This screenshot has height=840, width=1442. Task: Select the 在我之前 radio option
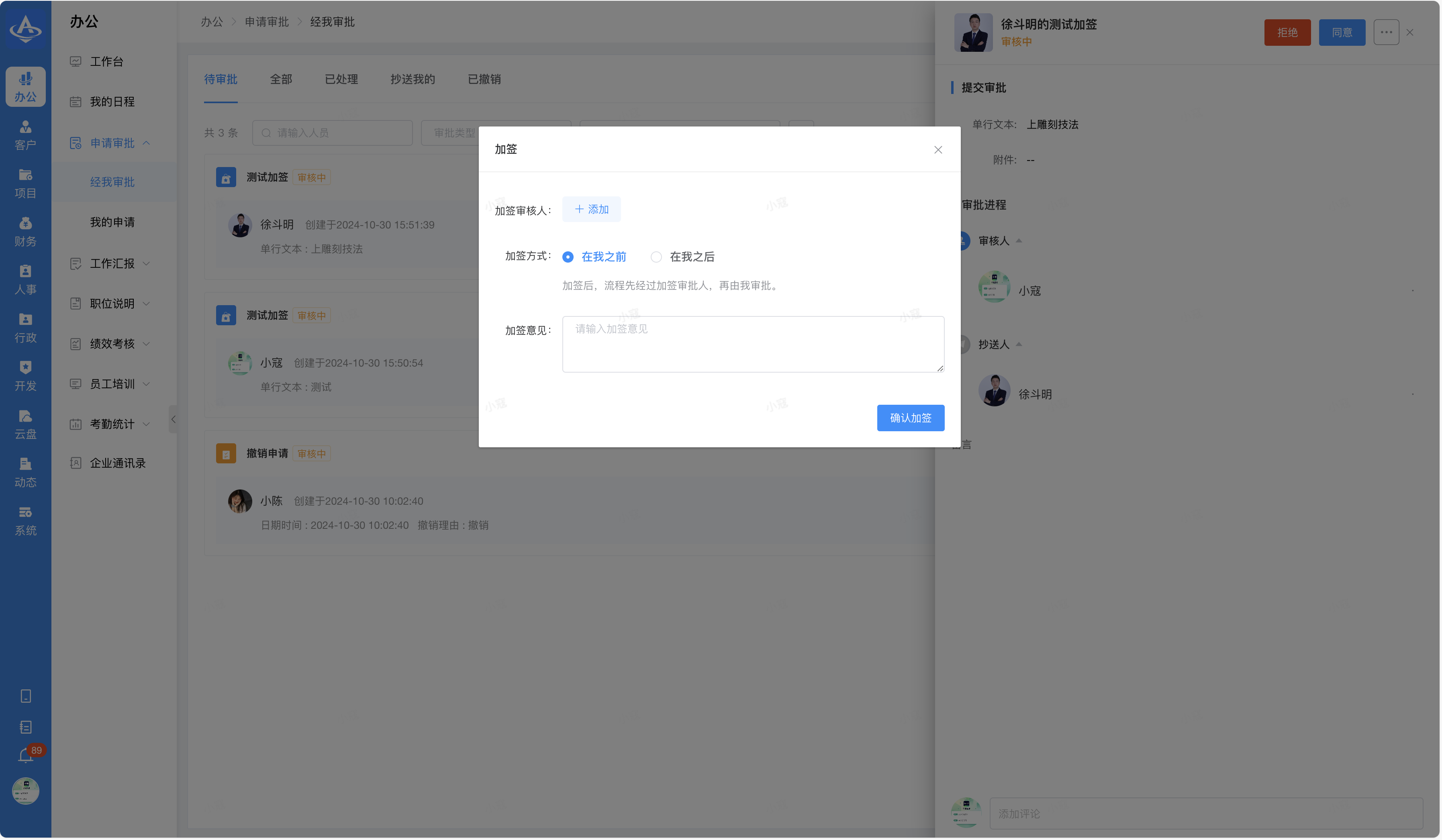pos(568,257)
